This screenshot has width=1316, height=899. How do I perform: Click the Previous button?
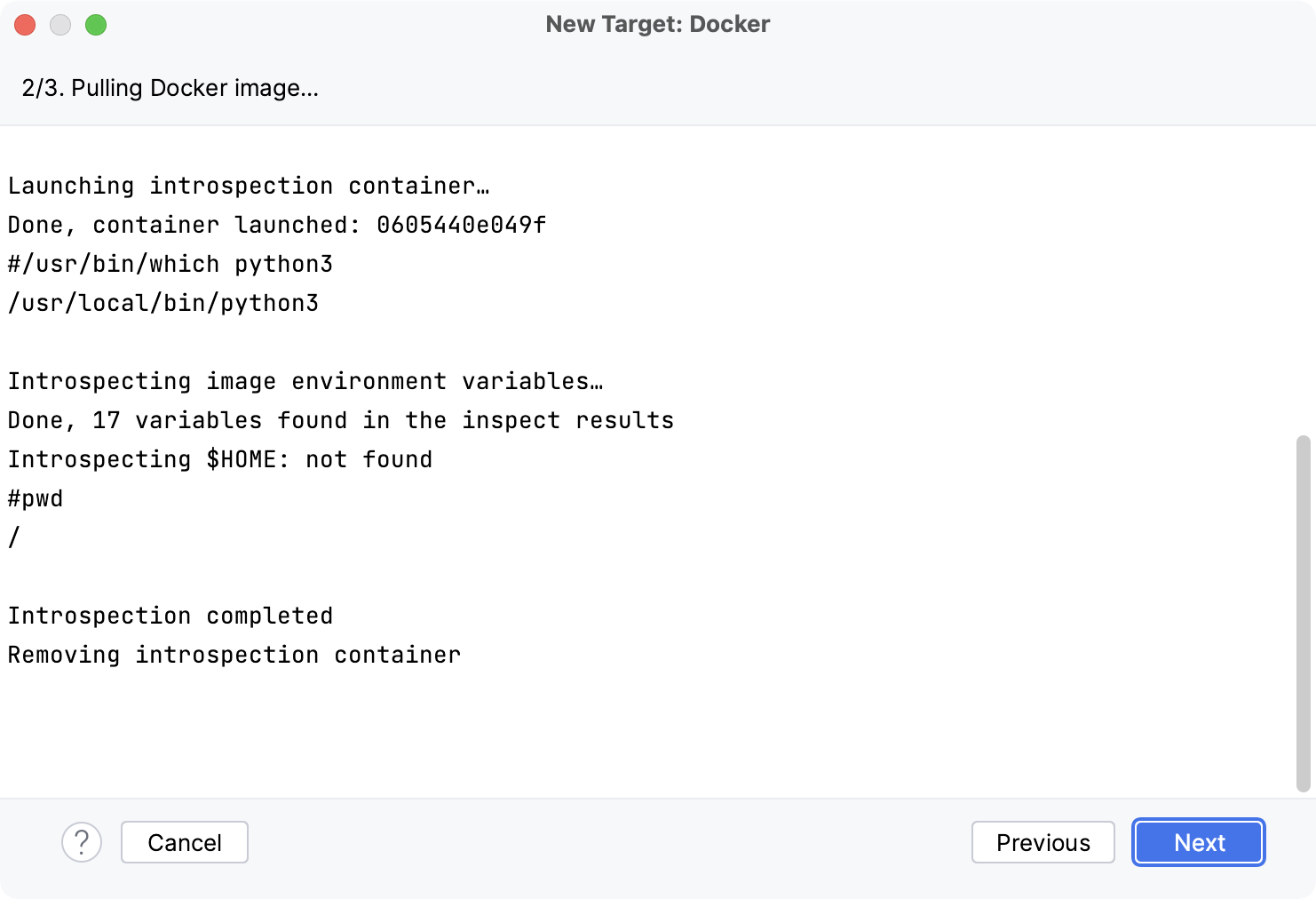[x=1042, y=842]
